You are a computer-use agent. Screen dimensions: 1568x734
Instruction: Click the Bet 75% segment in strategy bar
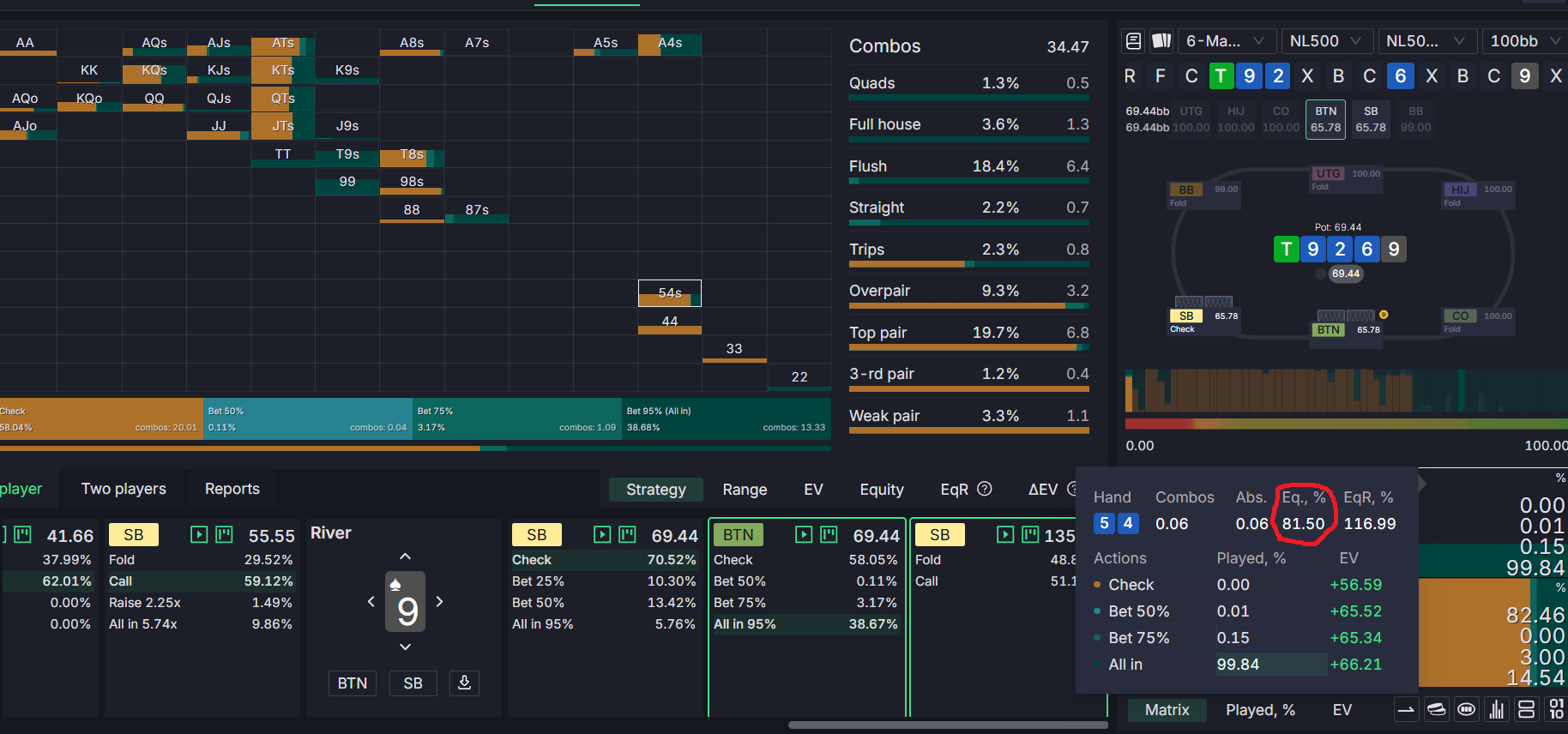point(516,419)
